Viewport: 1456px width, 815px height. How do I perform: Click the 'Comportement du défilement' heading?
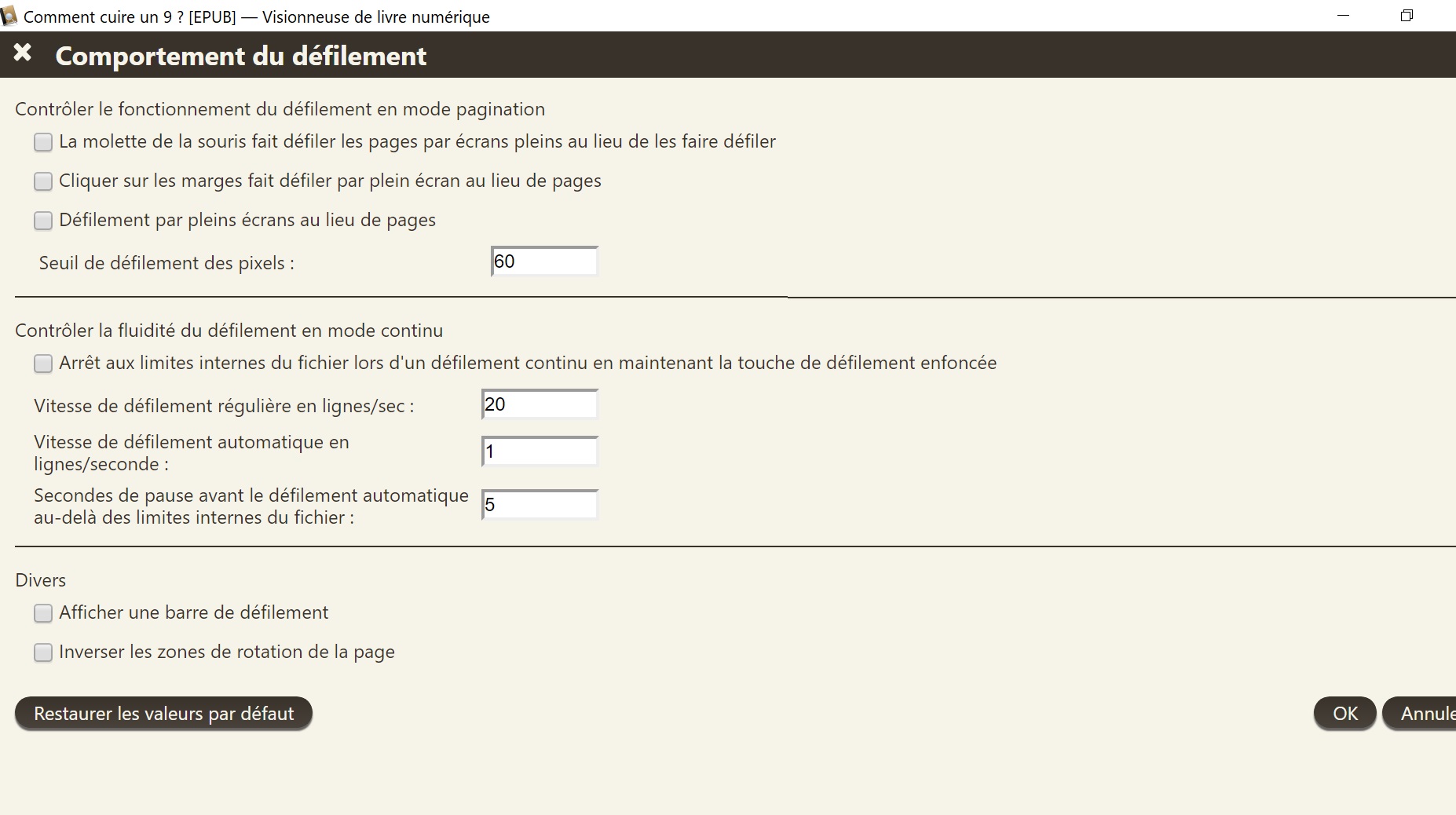(x=241, y=56)
